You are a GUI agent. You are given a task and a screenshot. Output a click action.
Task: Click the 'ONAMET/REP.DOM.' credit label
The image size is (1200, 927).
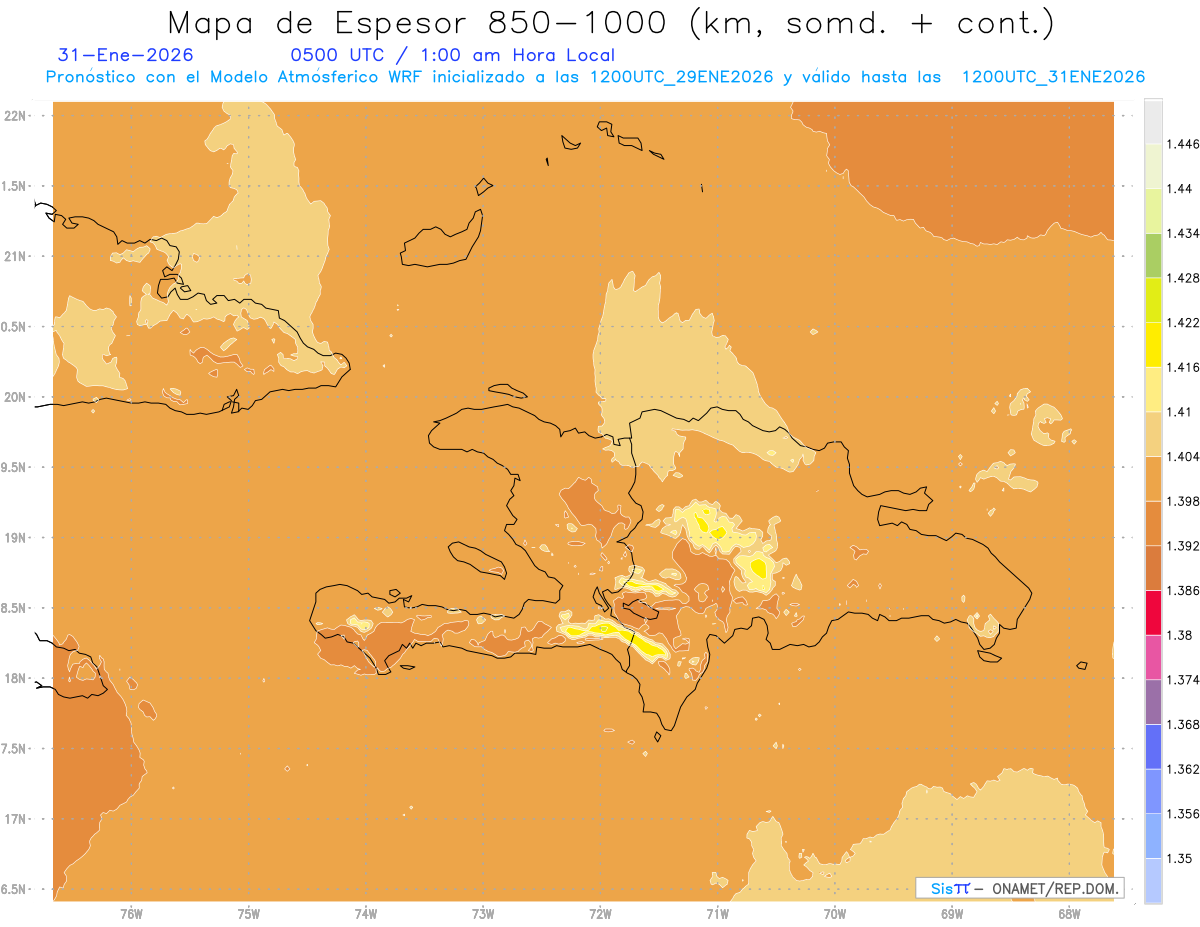(x=1055, y=888)
